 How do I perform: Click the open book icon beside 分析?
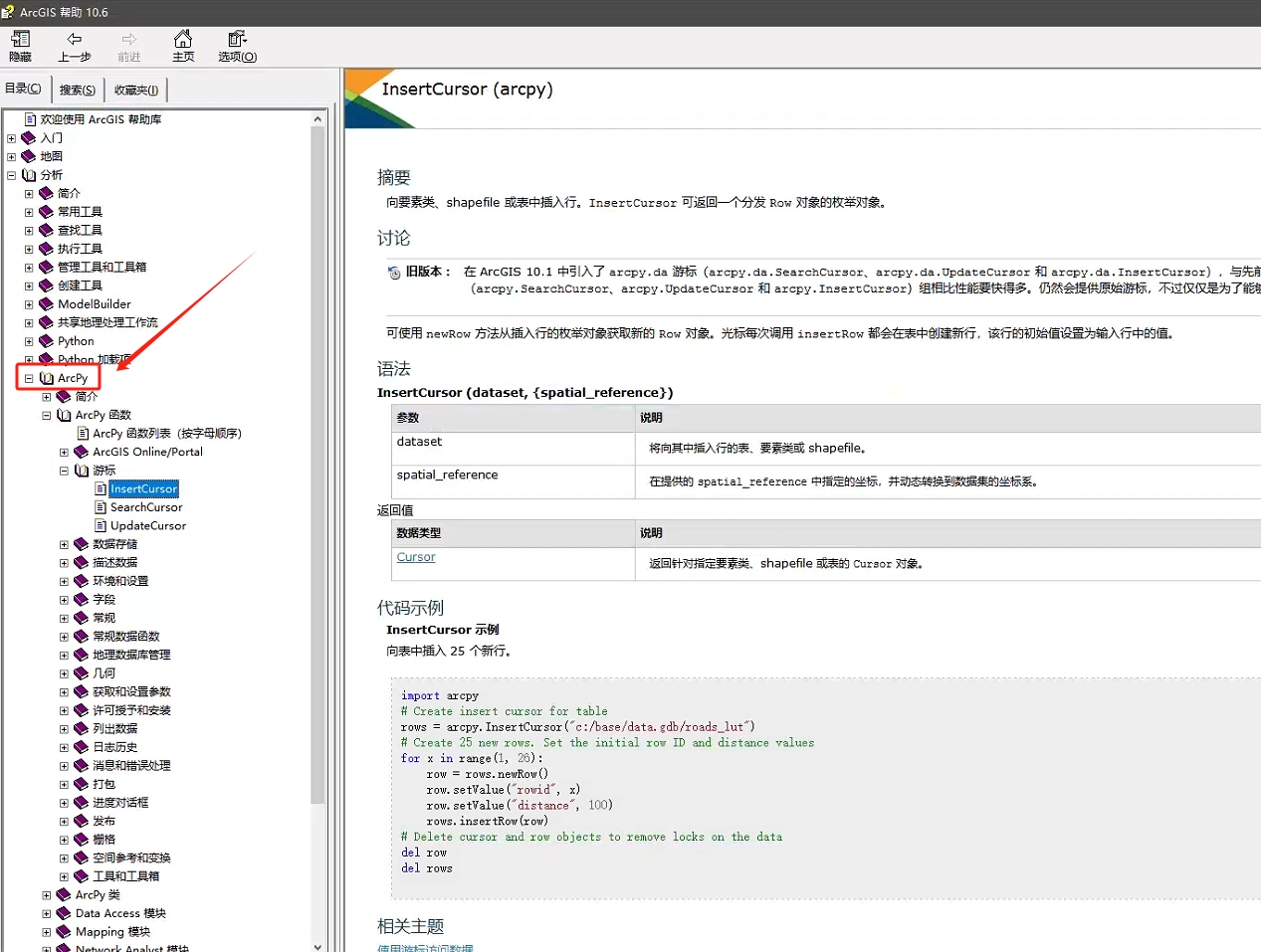tap(29, 175)
